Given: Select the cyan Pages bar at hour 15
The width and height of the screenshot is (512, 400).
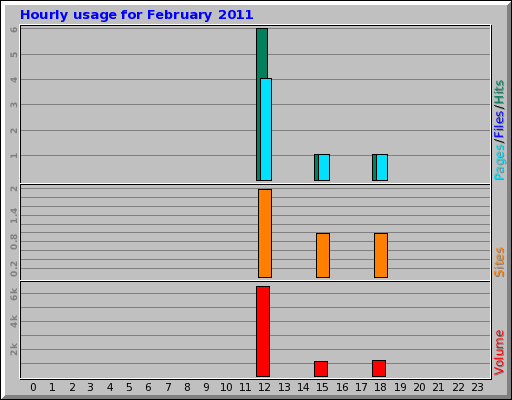Looking at the screenshot, I should 324,168.
